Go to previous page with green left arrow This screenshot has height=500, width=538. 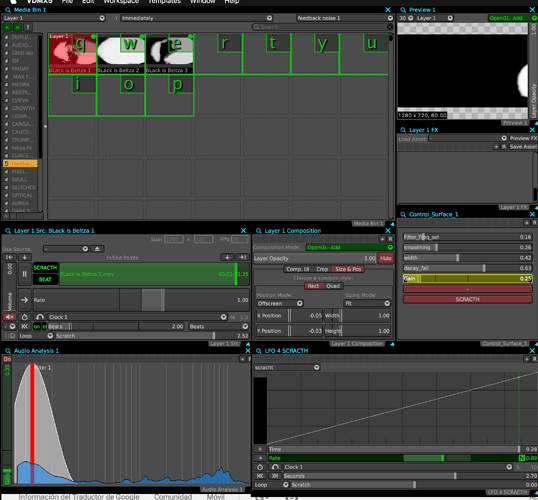point(7,27)
